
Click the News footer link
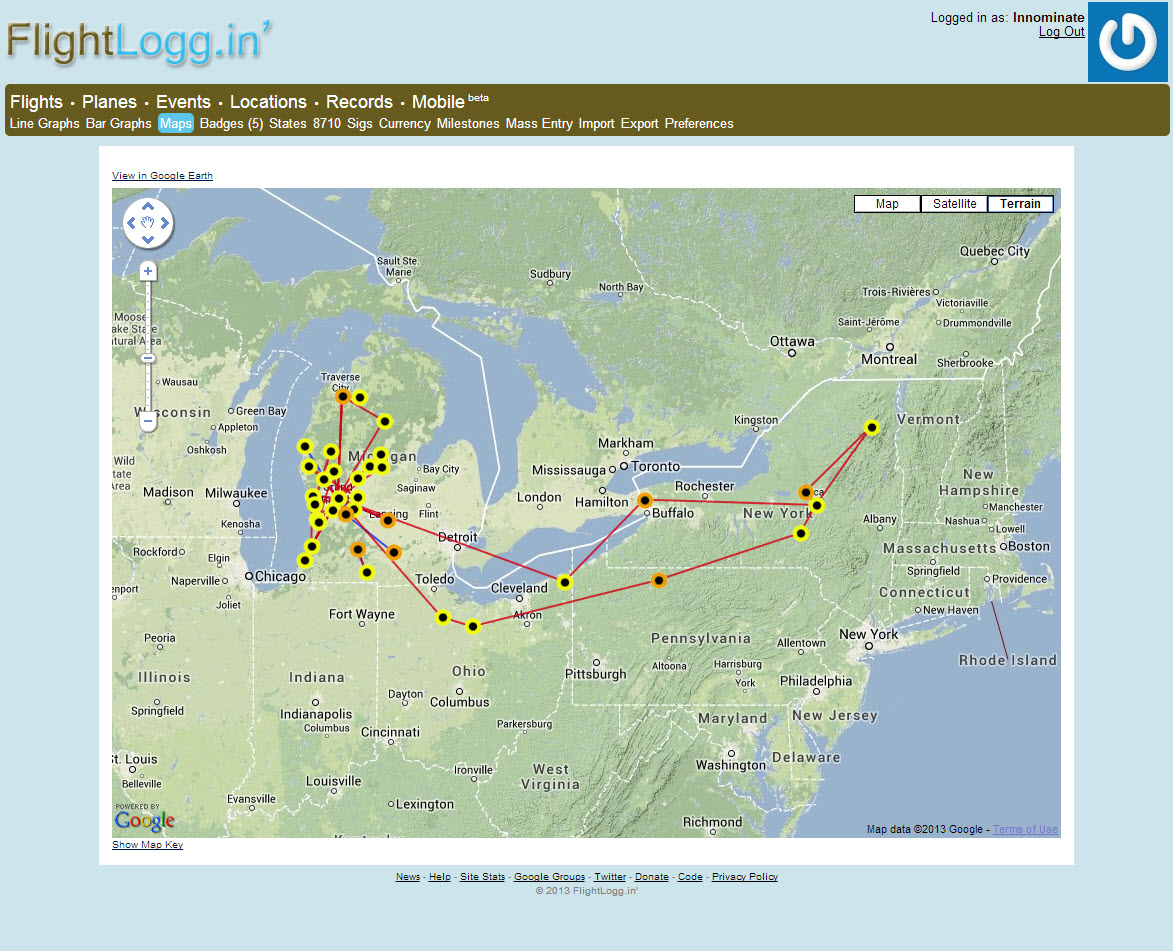coord(408,877)
